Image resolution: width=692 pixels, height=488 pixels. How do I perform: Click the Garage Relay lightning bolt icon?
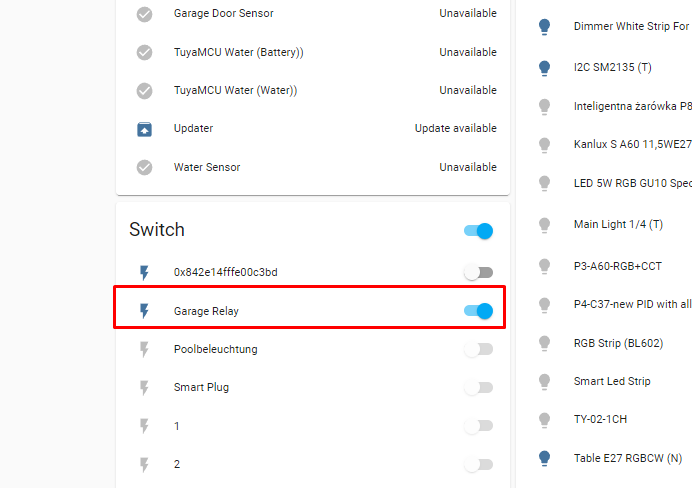(144, 311)
